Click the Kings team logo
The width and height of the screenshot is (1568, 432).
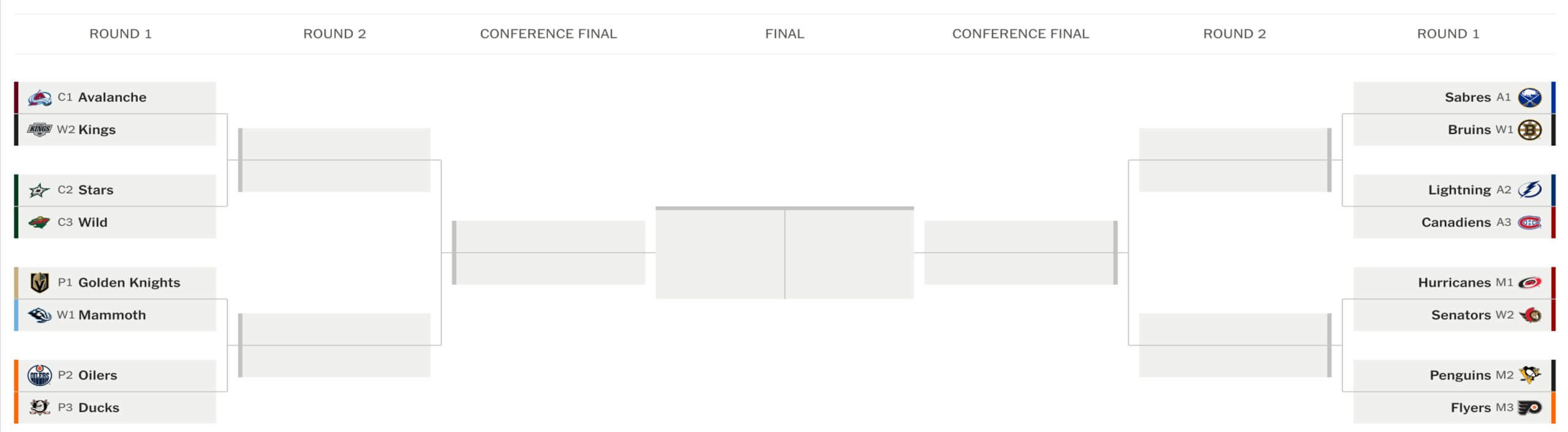[40, 129]
